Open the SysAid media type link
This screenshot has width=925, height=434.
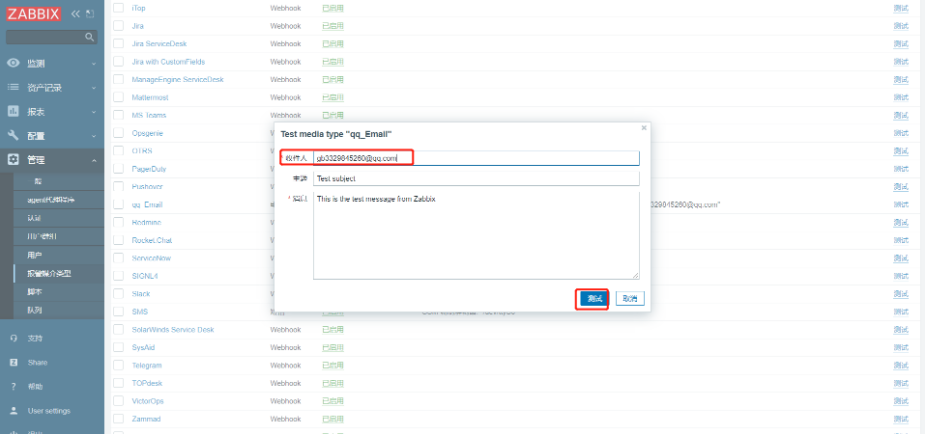click(x=143, y=347)
